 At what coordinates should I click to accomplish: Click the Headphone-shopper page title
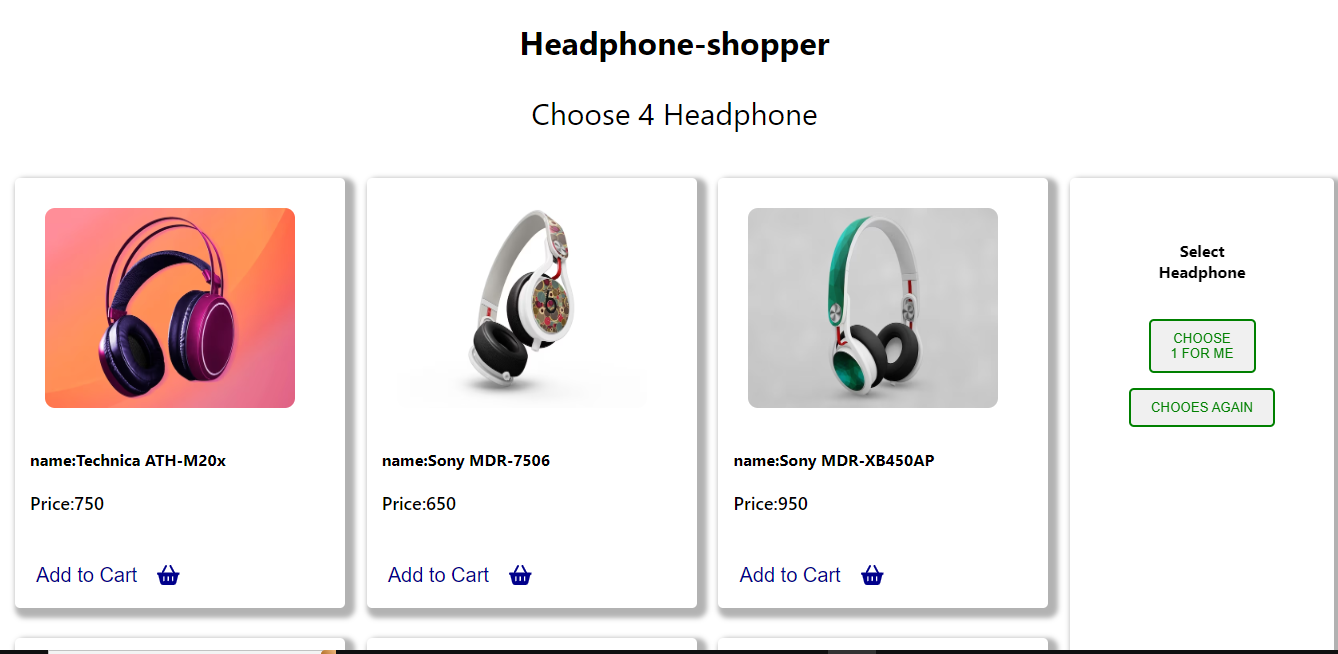click(x=675, y=44)
